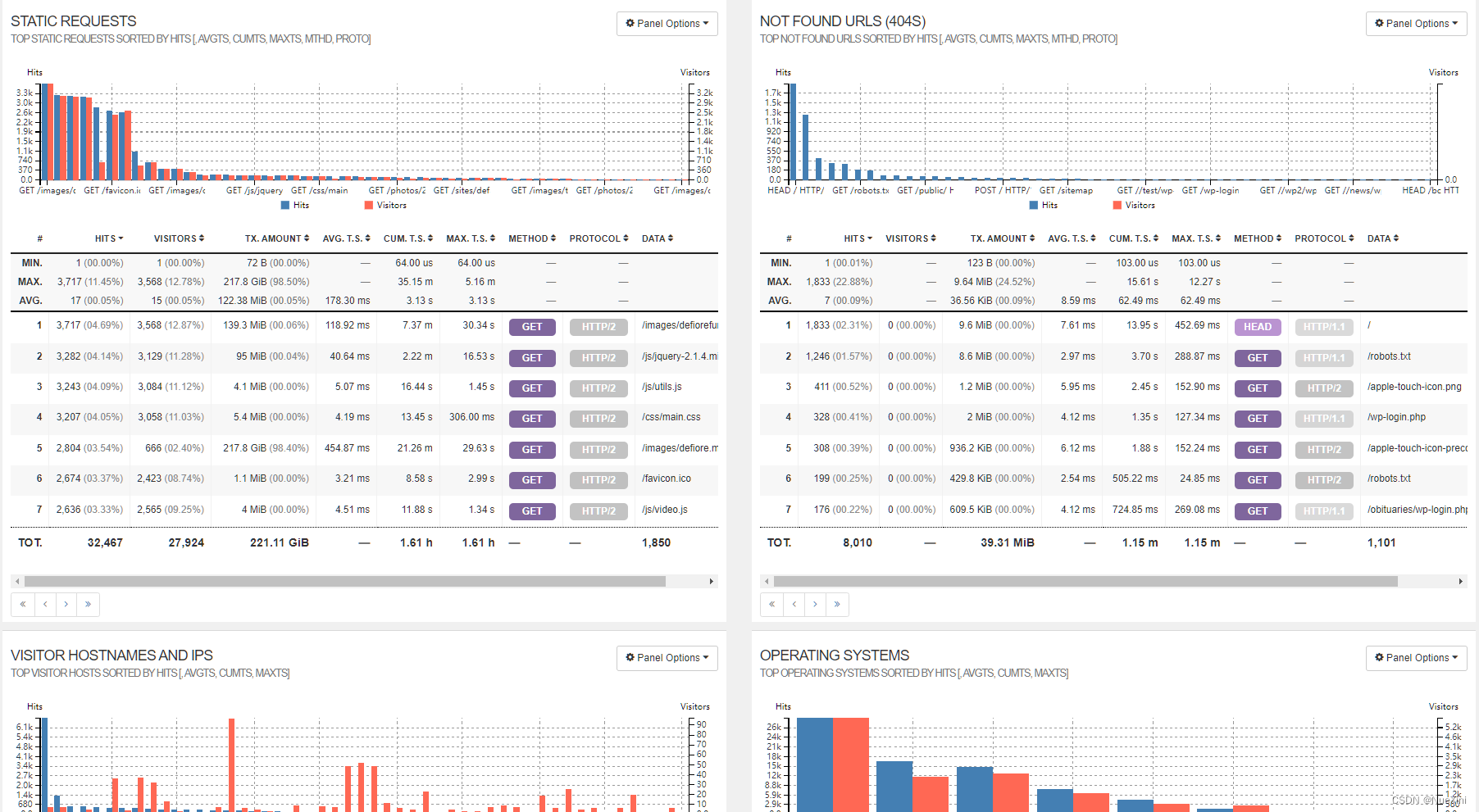Toggle Visitors legend in Static Requests chart
1479x812 pixels.
385,206
